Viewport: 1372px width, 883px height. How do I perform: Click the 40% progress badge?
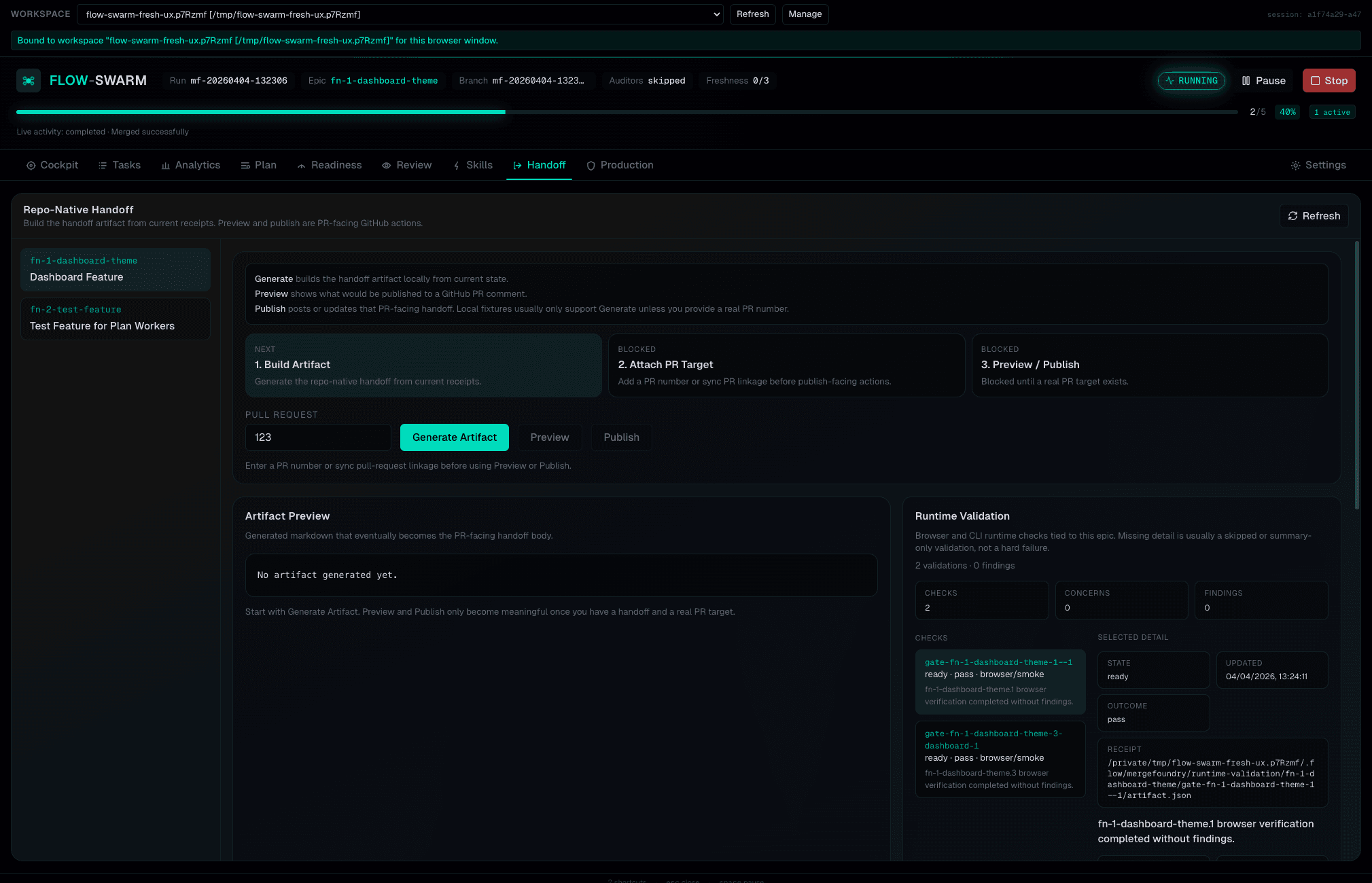(1287, 112)
